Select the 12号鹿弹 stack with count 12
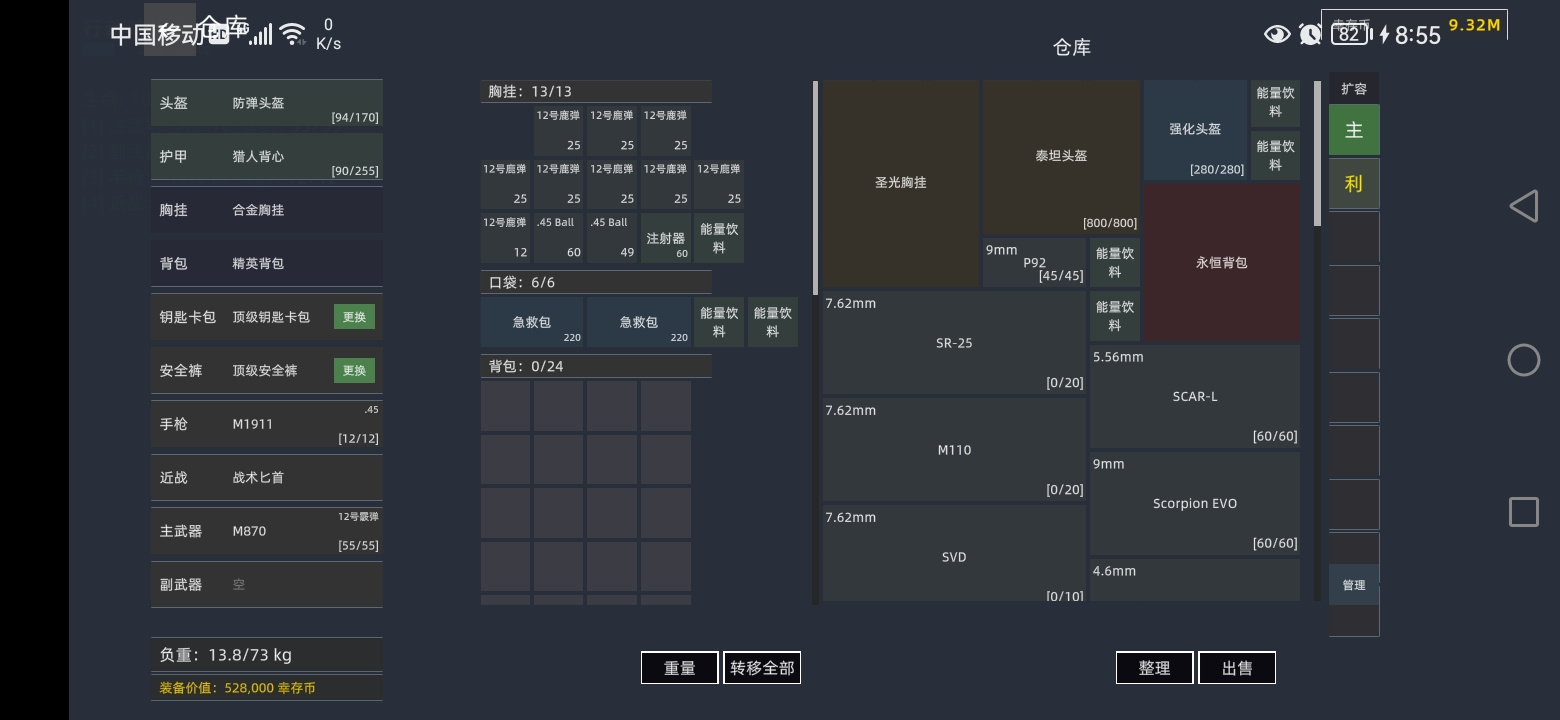This screenshot has width=1560, height=720. 505,238
